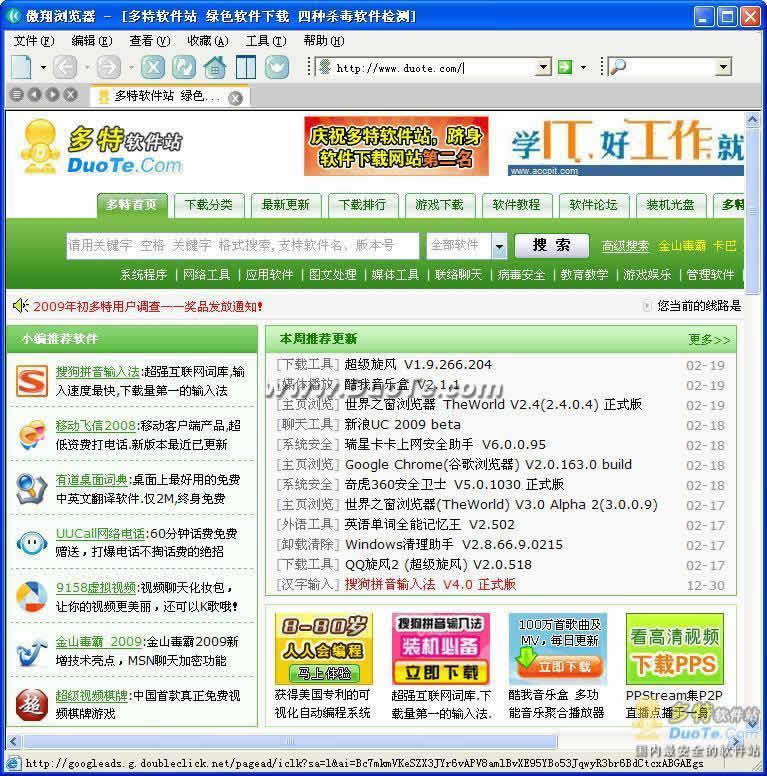This screenshot has height=776, width=767.
Task: Click the Sogou Pinyin icon in sidebar
Action: tap(31, 381)
